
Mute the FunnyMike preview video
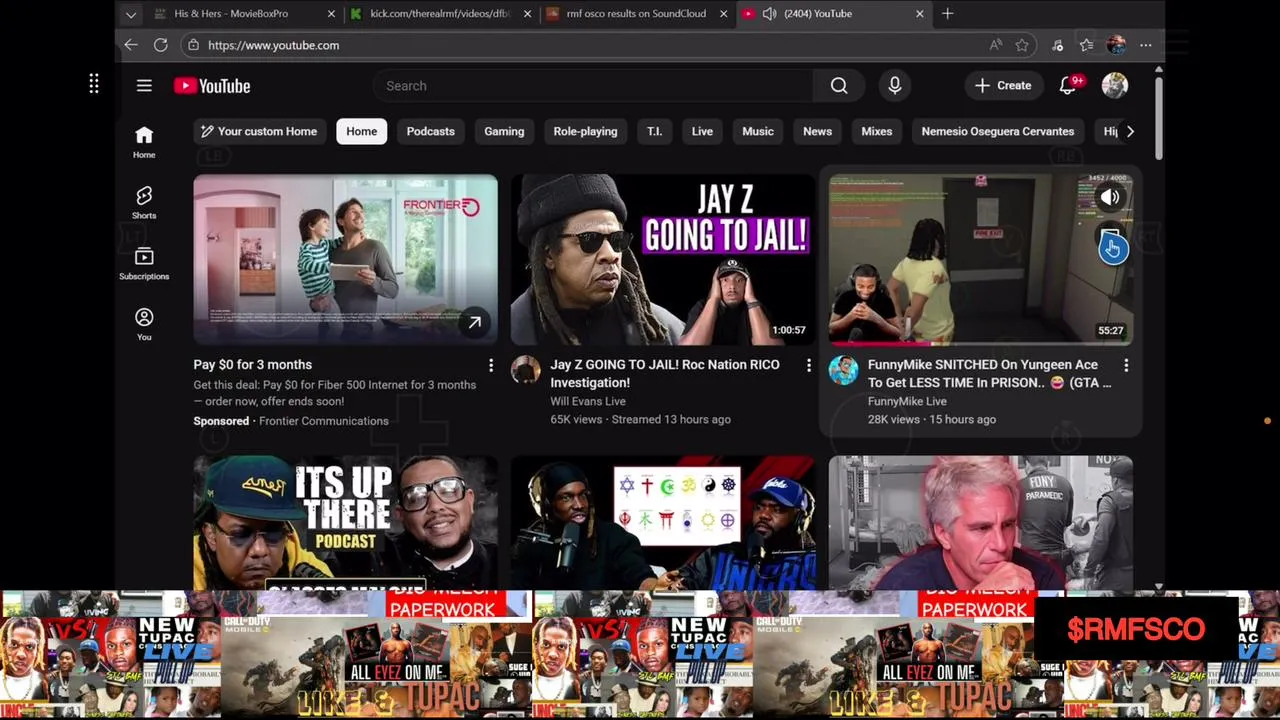pyautogui.click(x=1110, y=198)
